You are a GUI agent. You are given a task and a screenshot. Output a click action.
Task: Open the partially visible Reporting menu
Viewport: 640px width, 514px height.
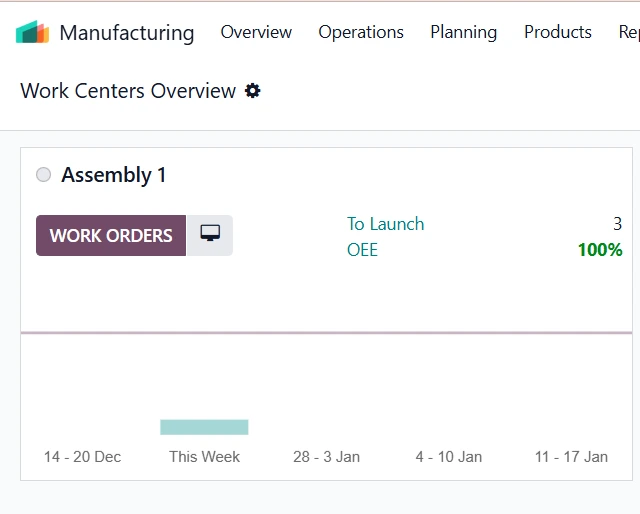[x=629, y=32]
